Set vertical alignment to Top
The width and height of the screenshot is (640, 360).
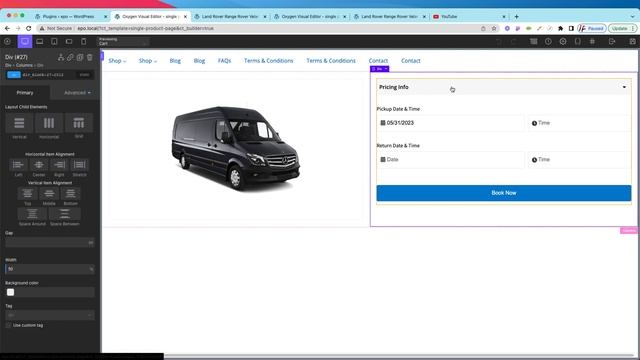tap(27, 193)
